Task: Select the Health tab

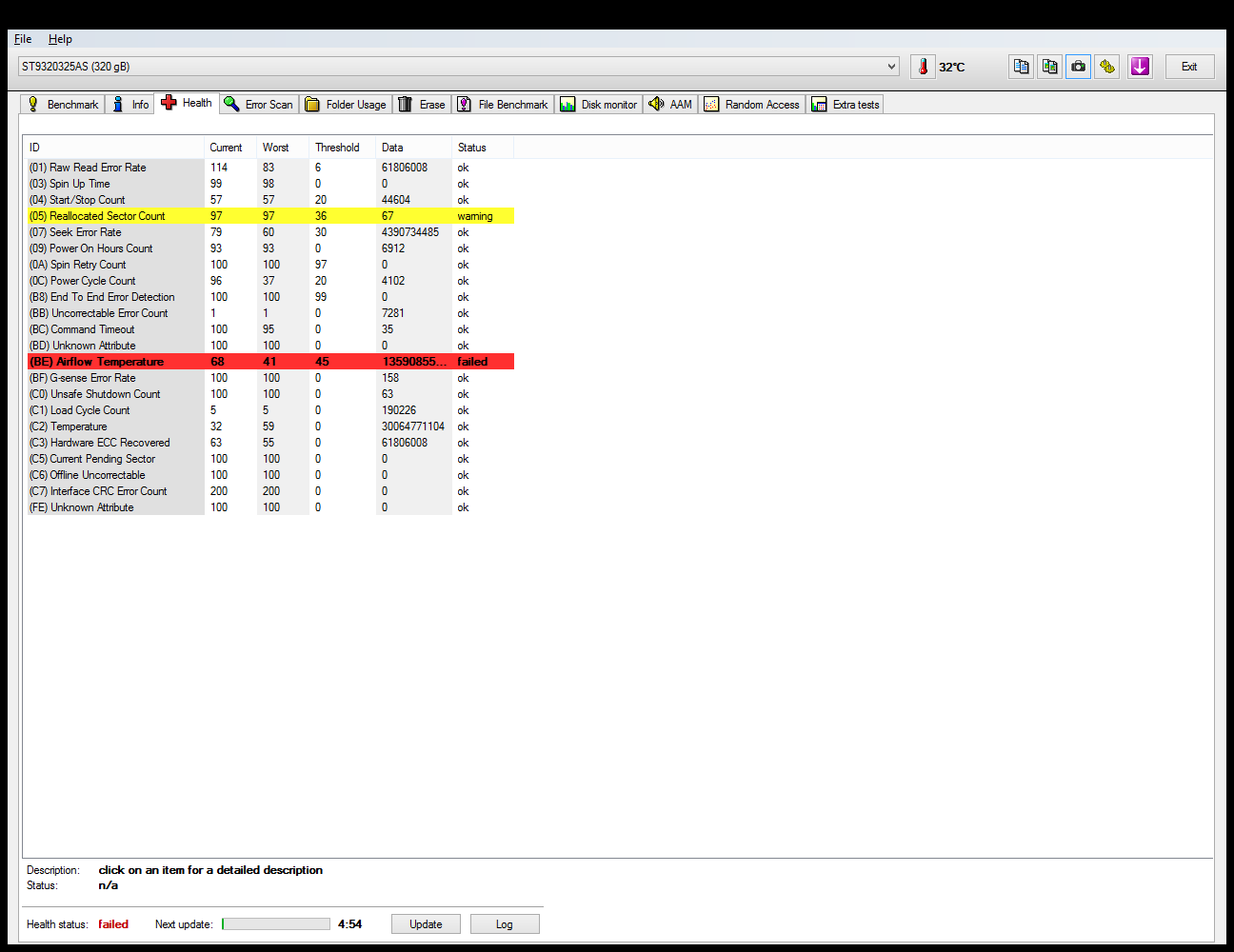Action: (x=187, y=103)
